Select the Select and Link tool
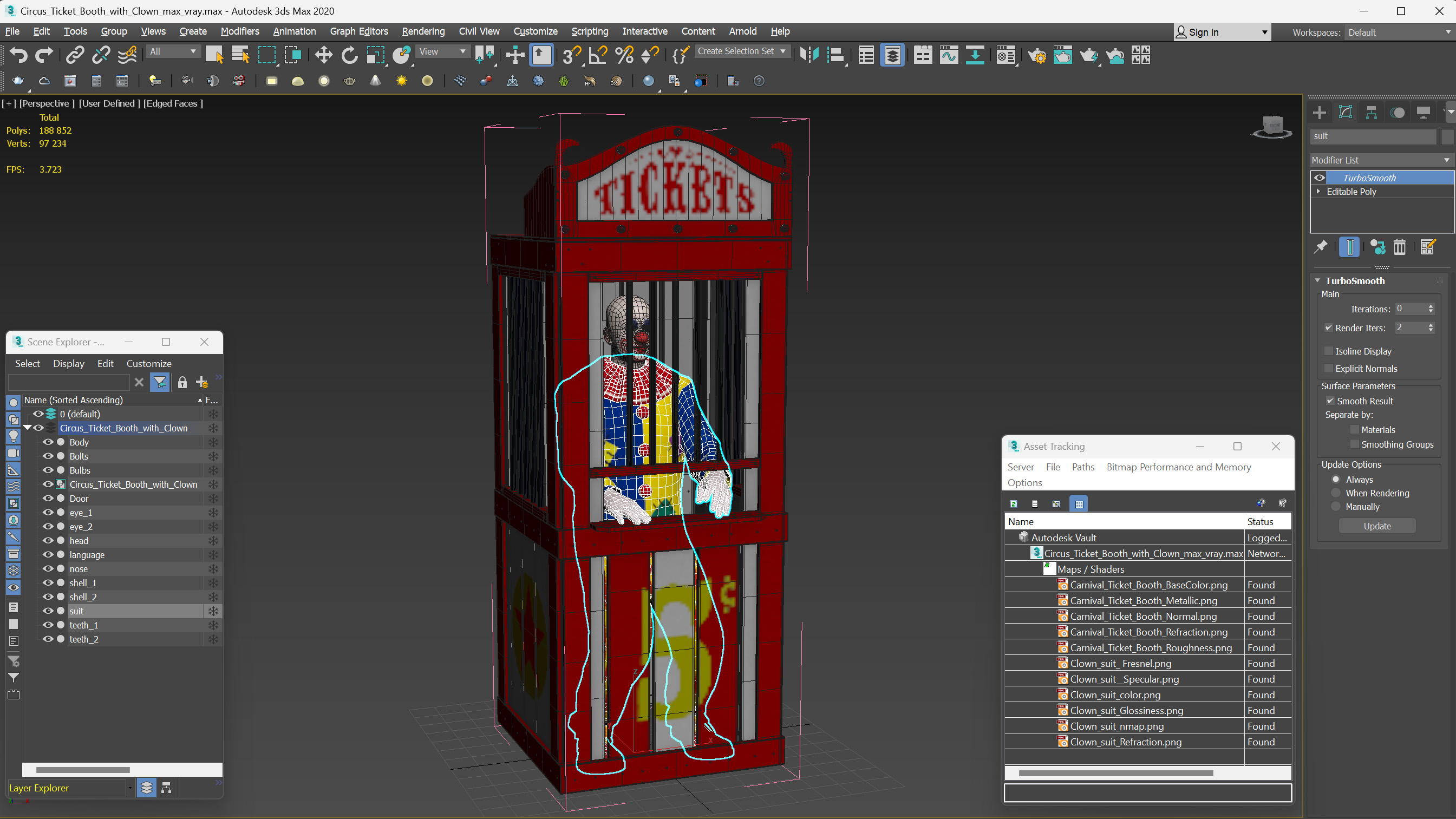The height and width of the screenshot is (819, 1456). coord(75,55)
